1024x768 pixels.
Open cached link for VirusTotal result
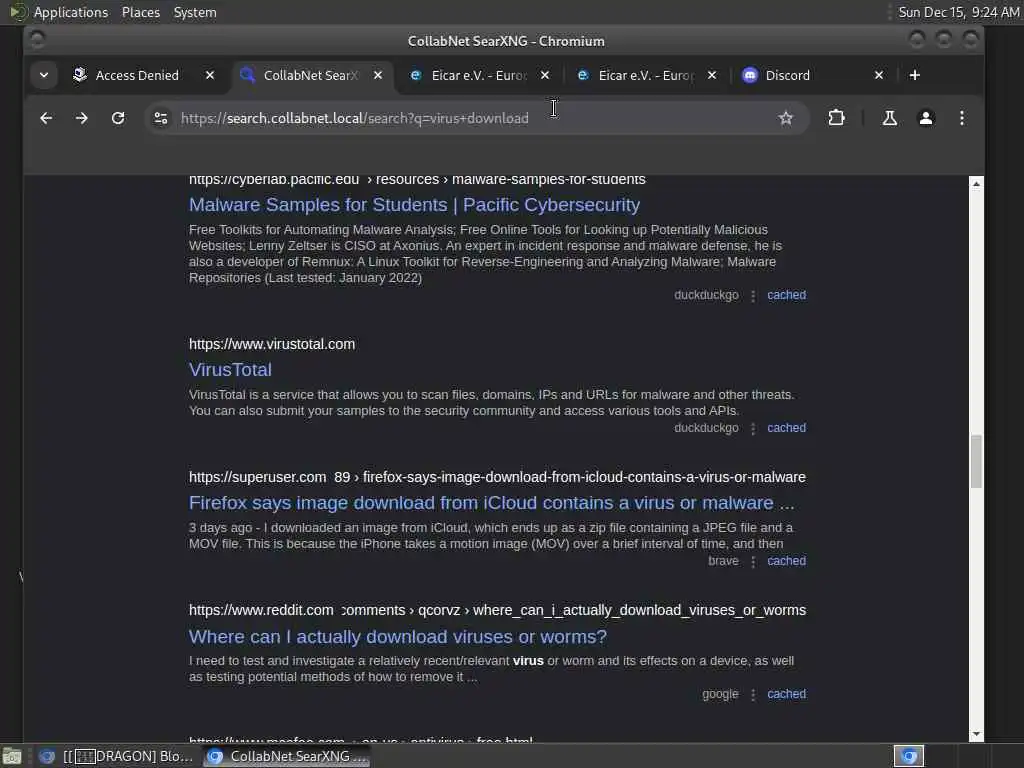[x=786, y=428]
